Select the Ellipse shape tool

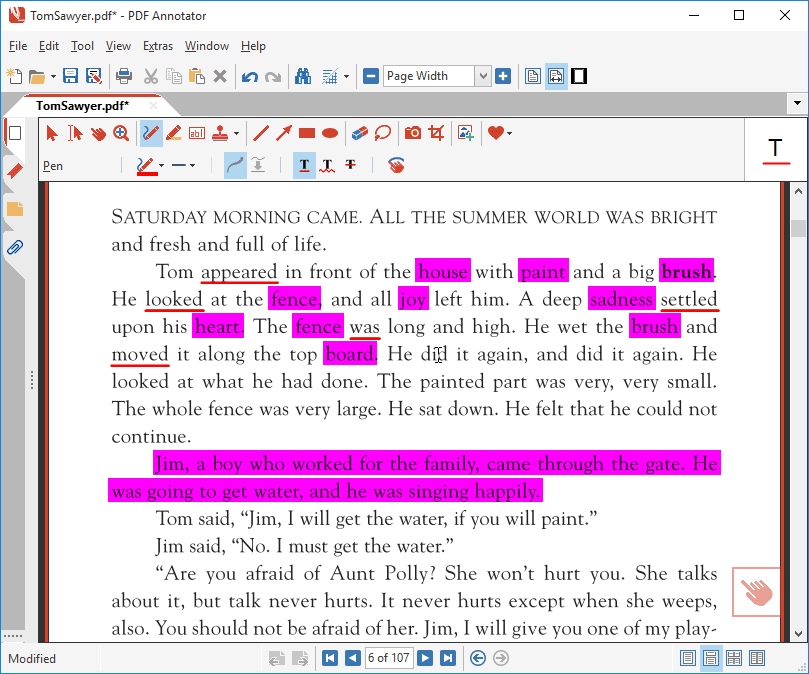coord(330,134)
